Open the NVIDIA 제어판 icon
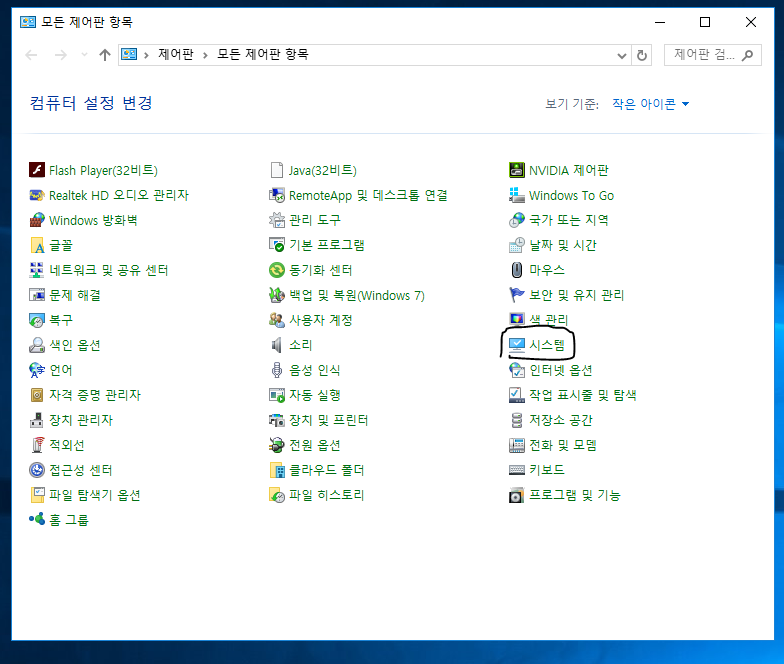 pyautogui.click(x=516, y=170)
